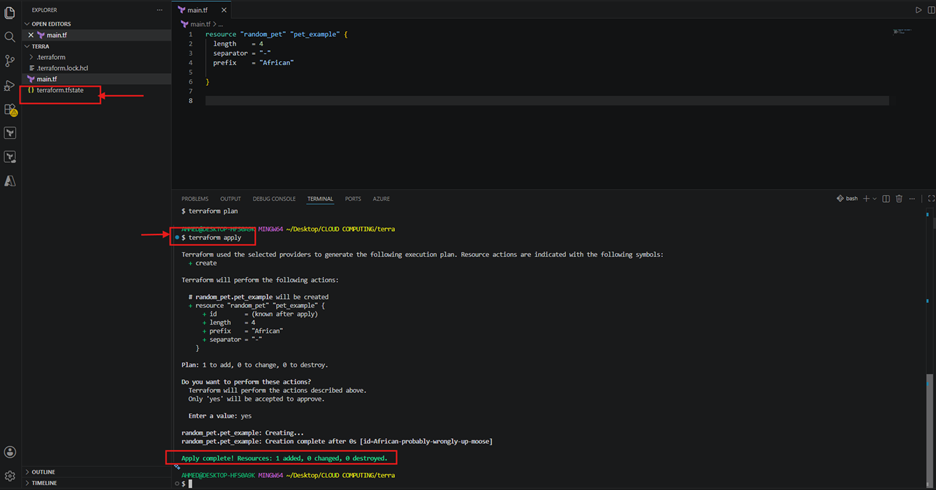The image size is (936, 490).
Task: Expand the OUTLINE section
Action: pyautogui.click(x=42, y=471)
